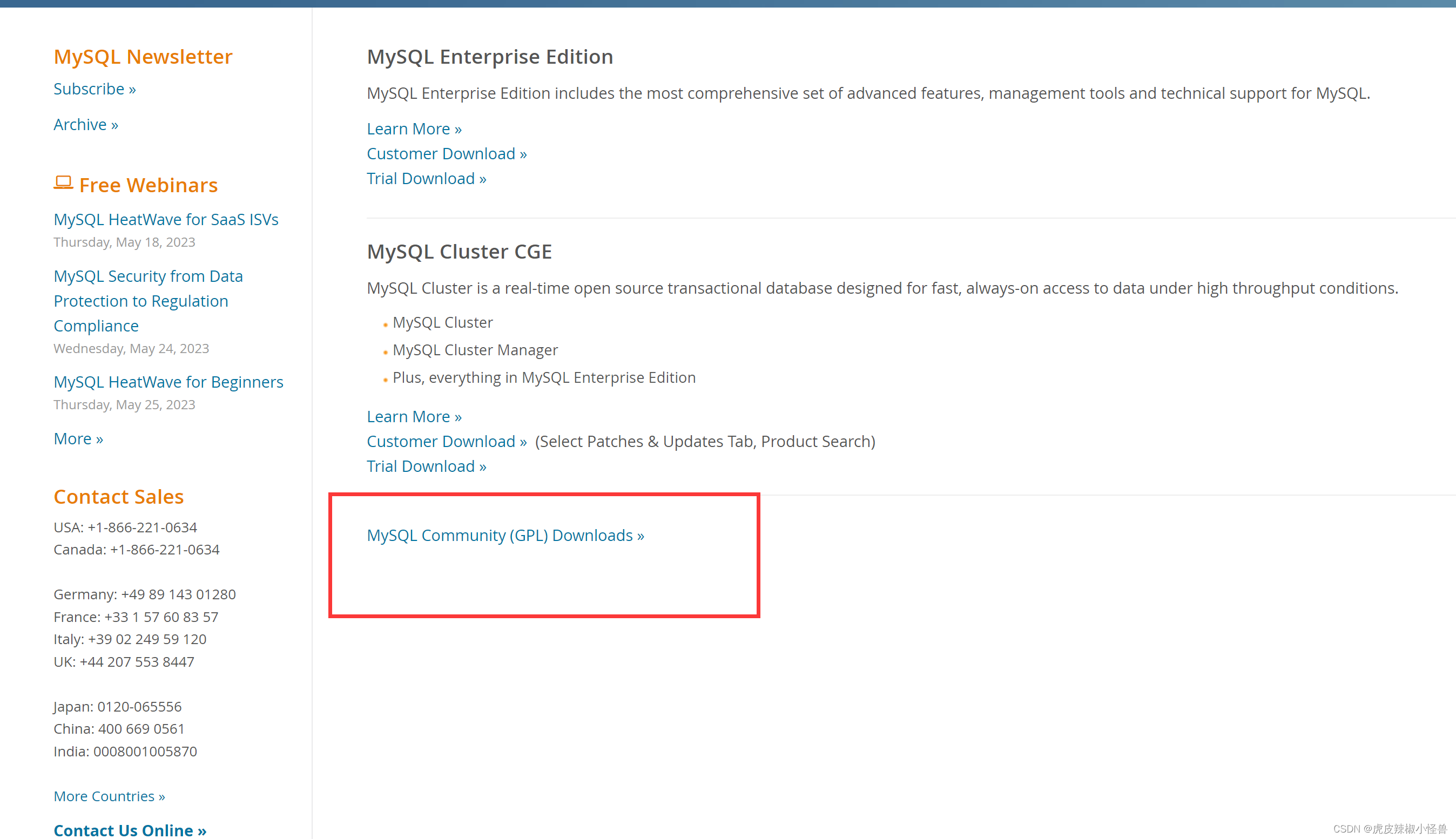Click MySQL Enterprise Edition heading
Image resolution: width=1456 pixels, height=839 pixels.
tap(490, 57)
